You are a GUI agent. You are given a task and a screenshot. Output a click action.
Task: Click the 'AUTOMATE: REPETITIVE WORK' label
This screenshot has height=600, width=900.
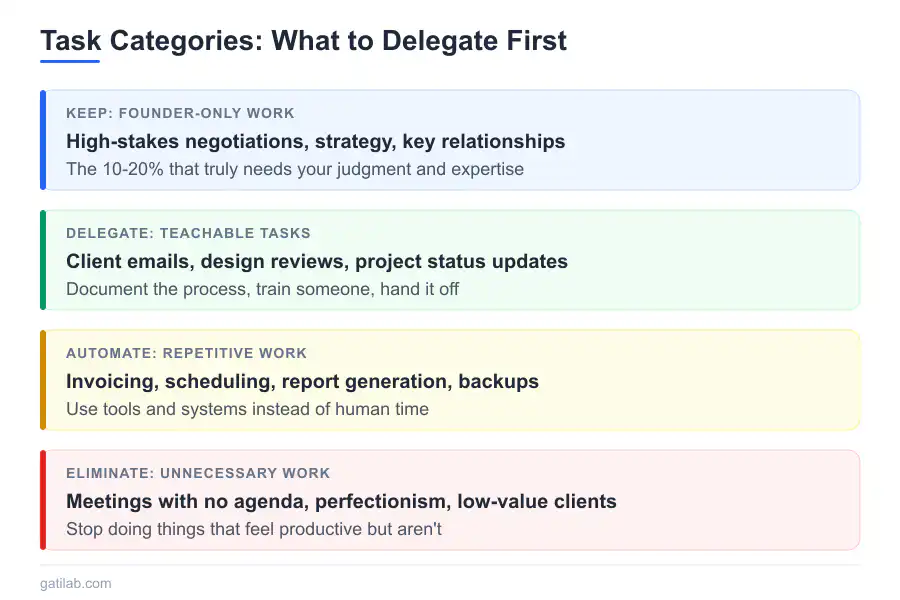point(186,353)
